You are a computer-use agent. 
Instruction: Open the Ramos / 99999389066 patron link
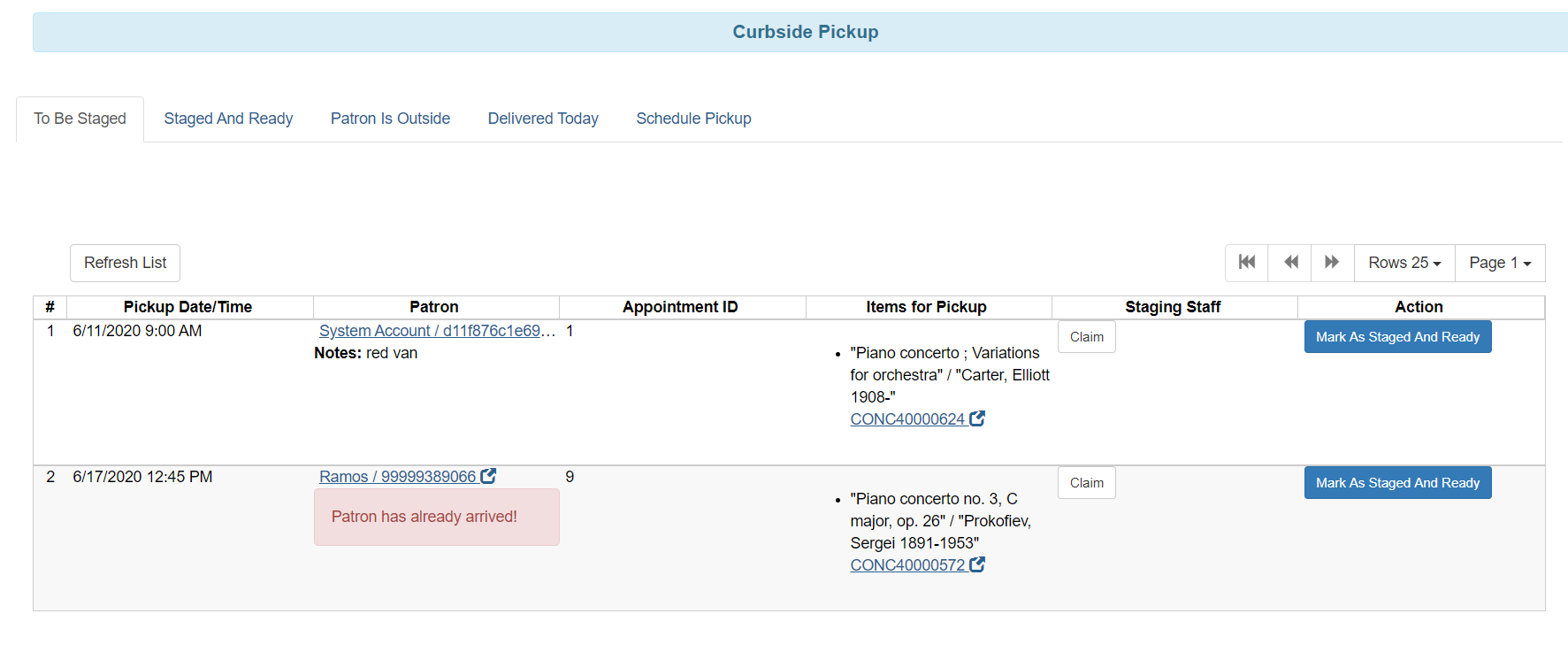pos(398,476)
